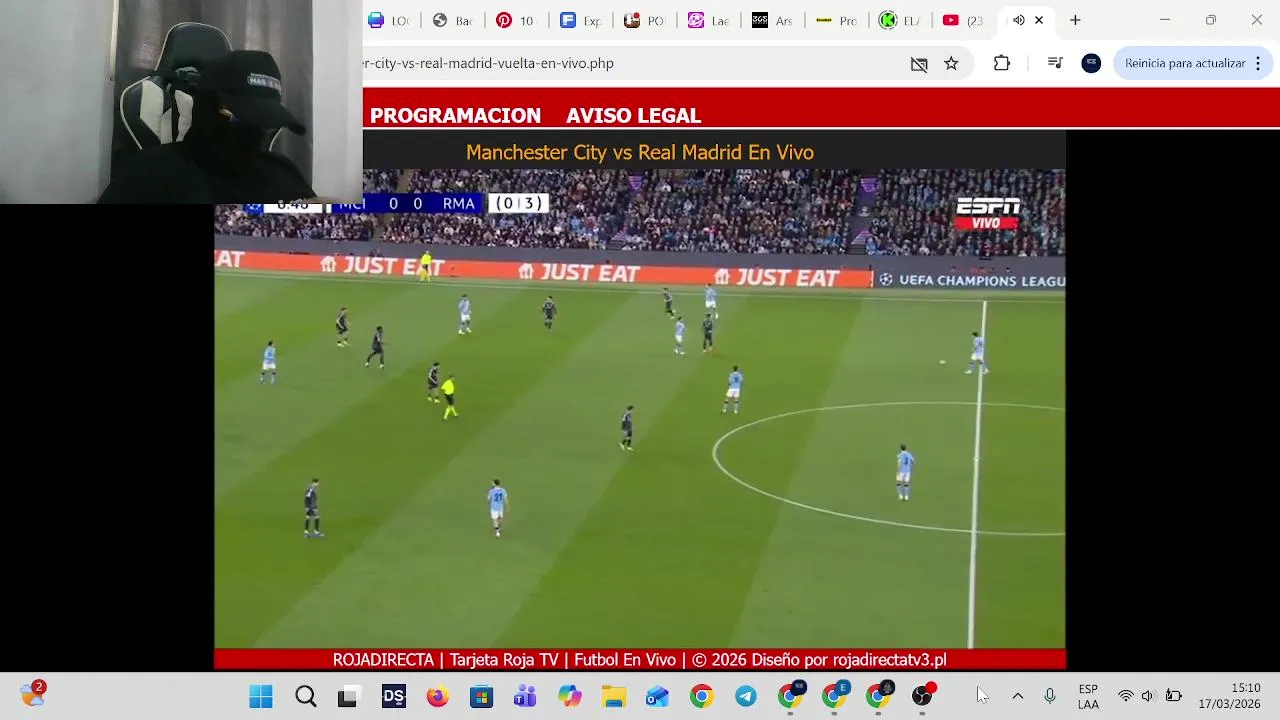Switch to the 'Lae' browser tab

pos(708,20)
